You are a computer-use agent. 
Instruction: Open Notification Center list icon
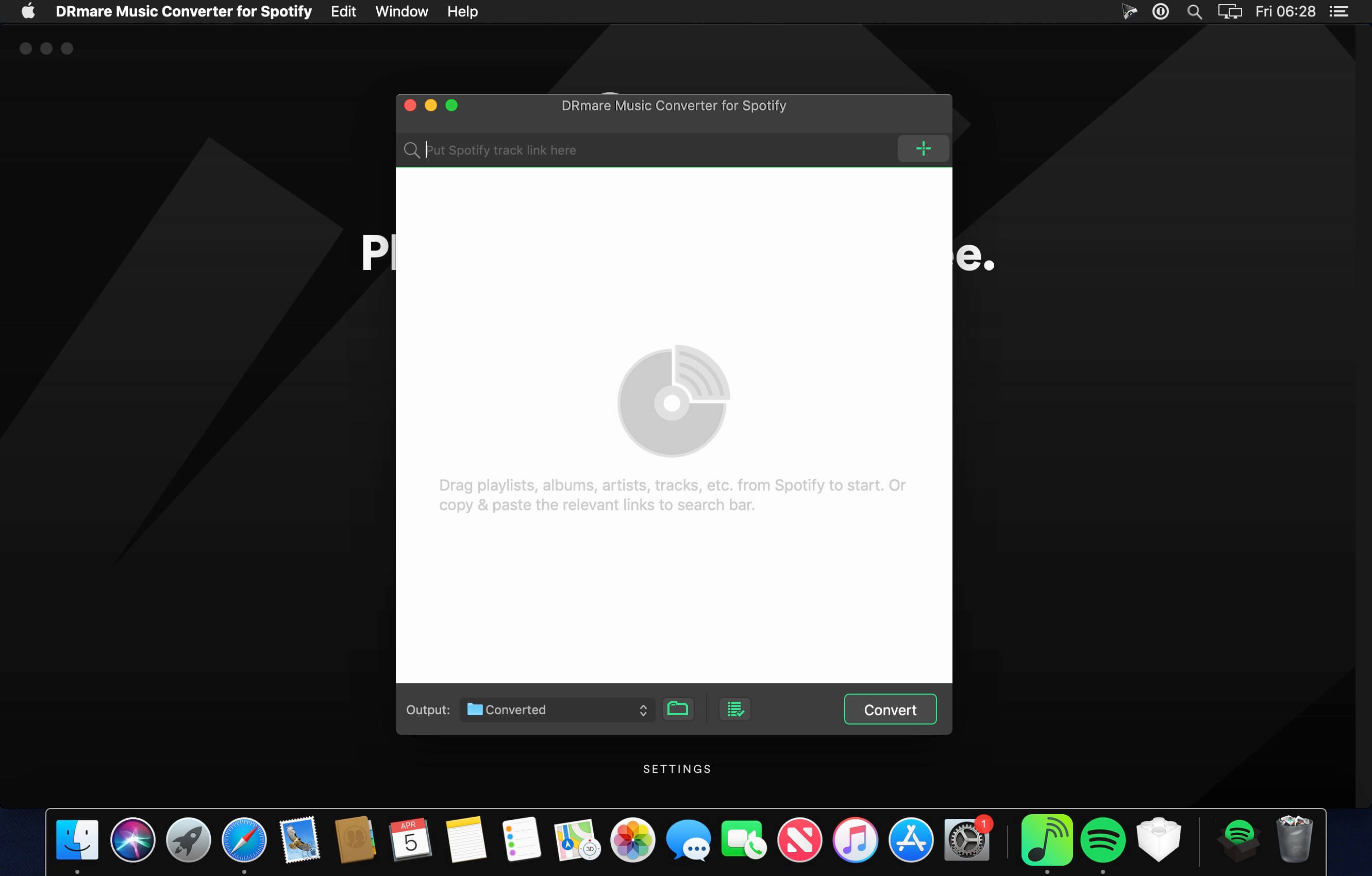tap(1339, 11)
